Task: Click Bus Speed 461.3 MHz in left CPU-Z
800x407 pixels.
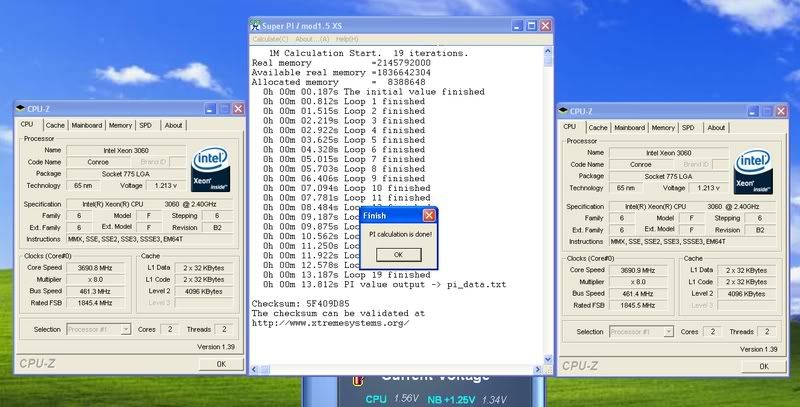Action: [x=95, y=291]
